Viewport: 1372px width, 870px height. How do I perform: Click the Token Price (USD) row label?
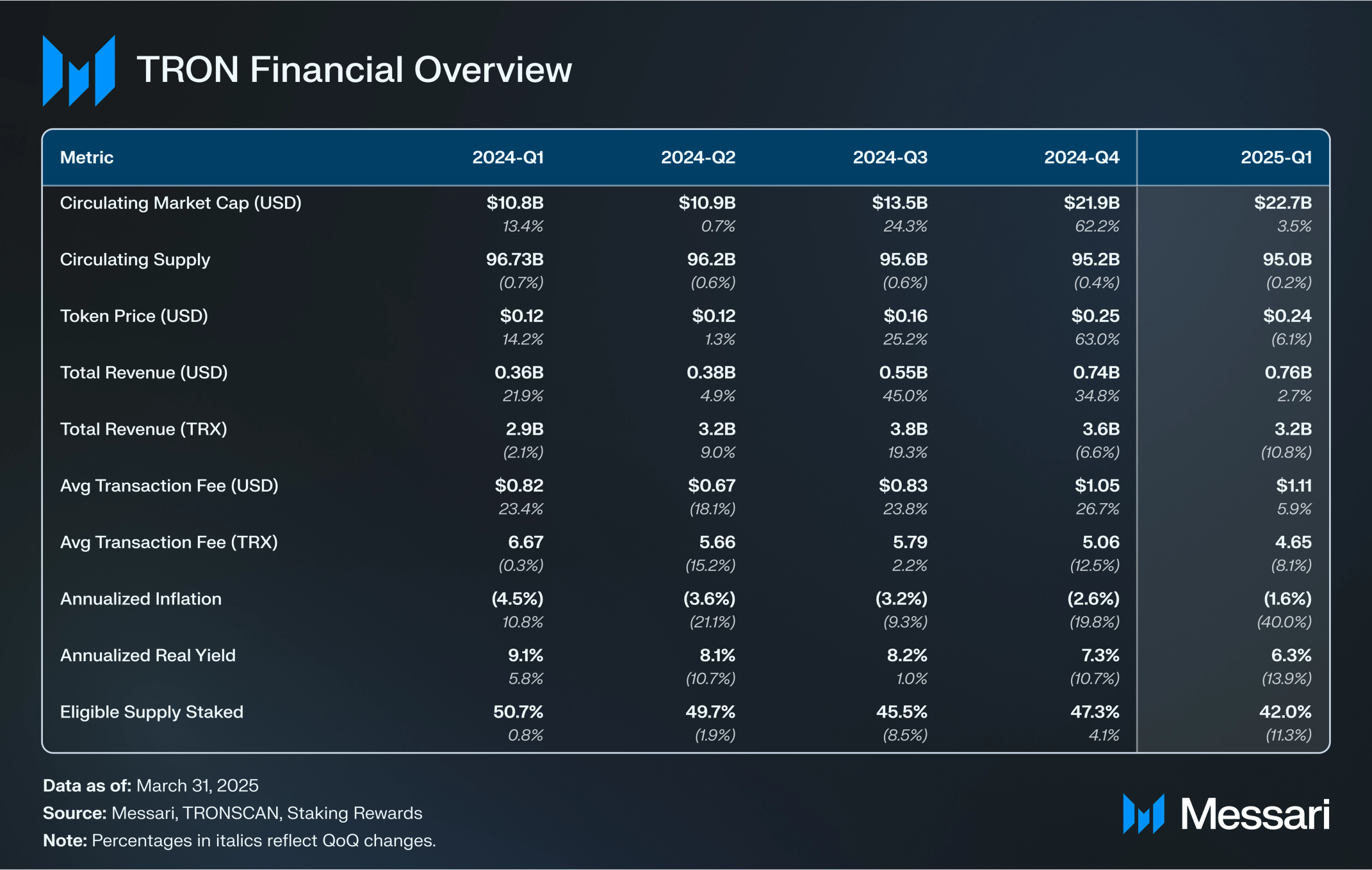[134, 316]
